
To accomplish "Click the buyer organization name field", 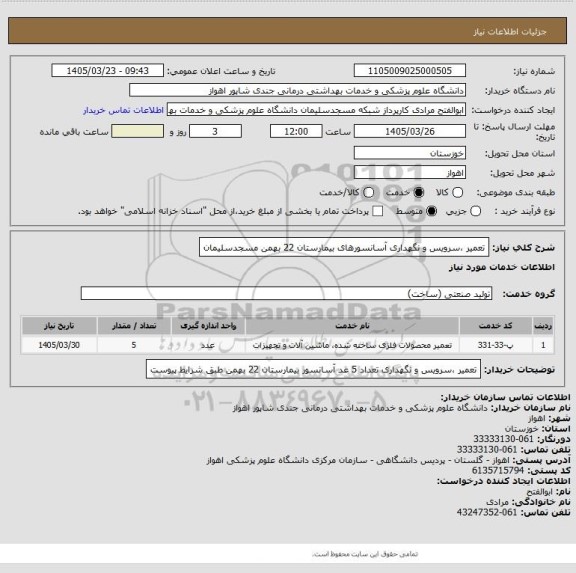I will 298,90.
